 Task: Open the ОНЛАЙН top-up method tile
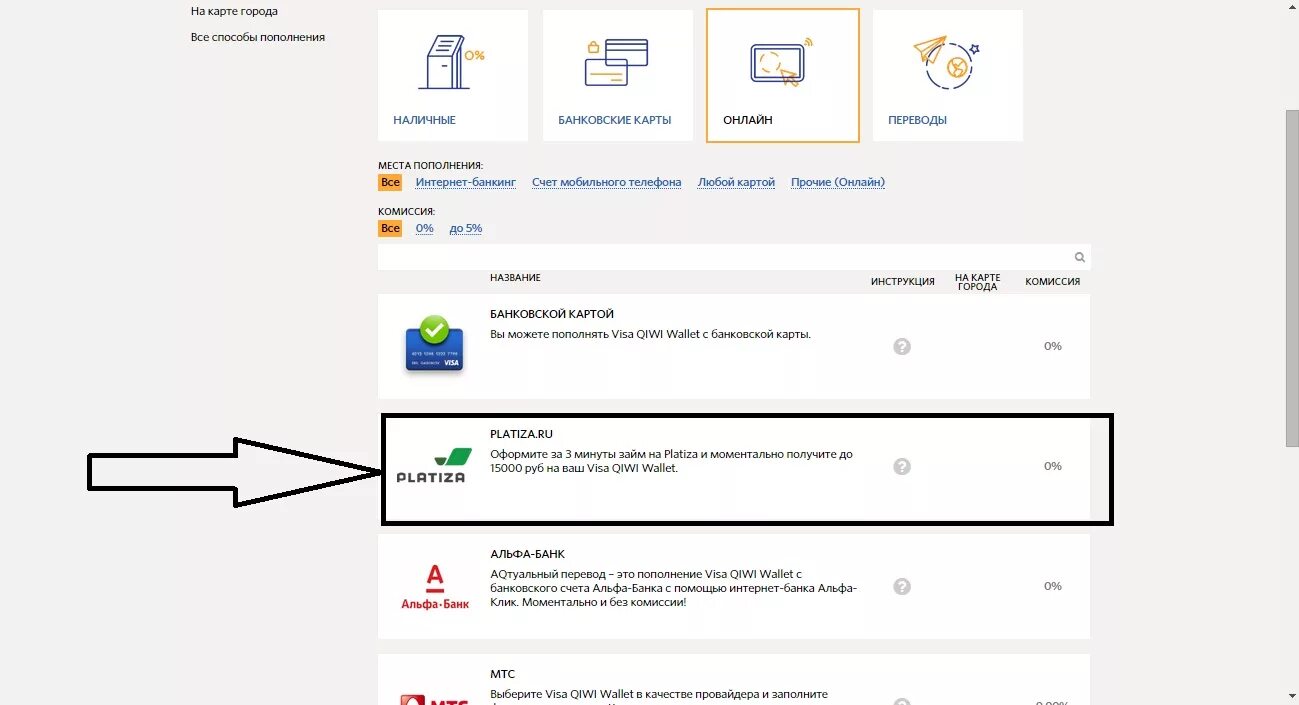783,76
